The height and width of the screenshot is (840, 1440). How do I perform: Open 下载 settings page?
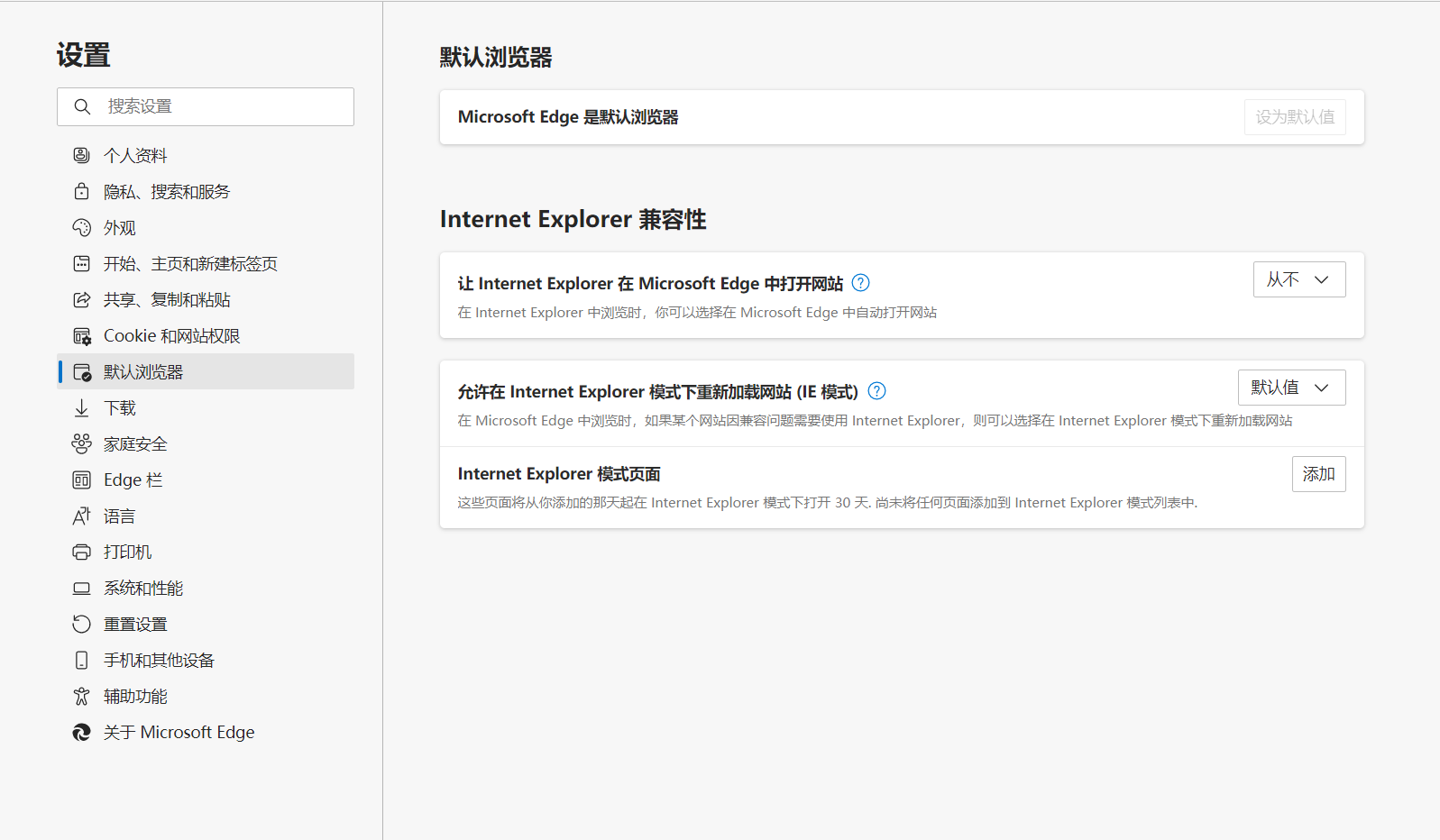[206, 407]
